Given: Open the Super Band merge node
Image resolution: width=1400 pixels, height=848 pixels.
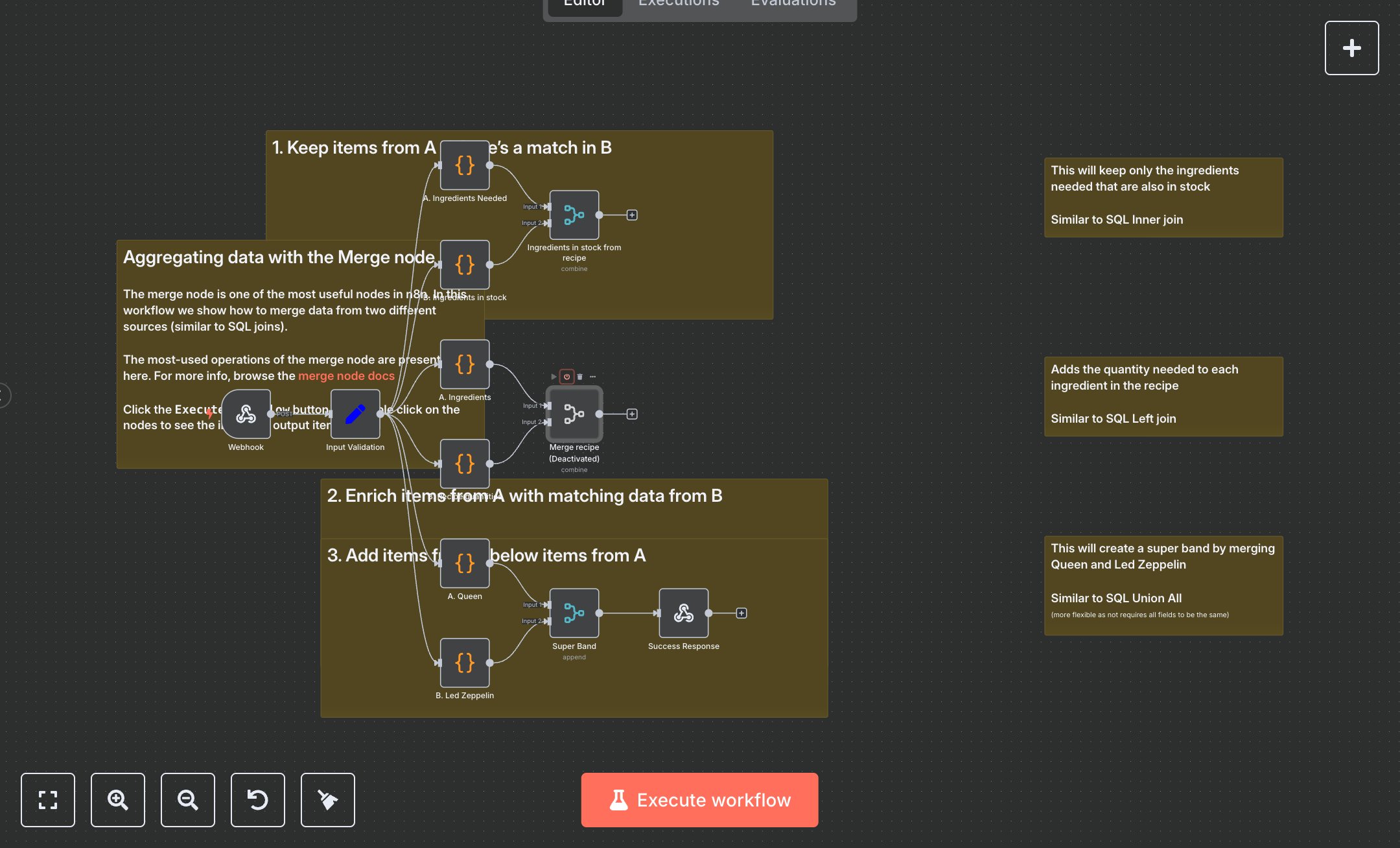Looking at the screenshot, I should [574, 612].
